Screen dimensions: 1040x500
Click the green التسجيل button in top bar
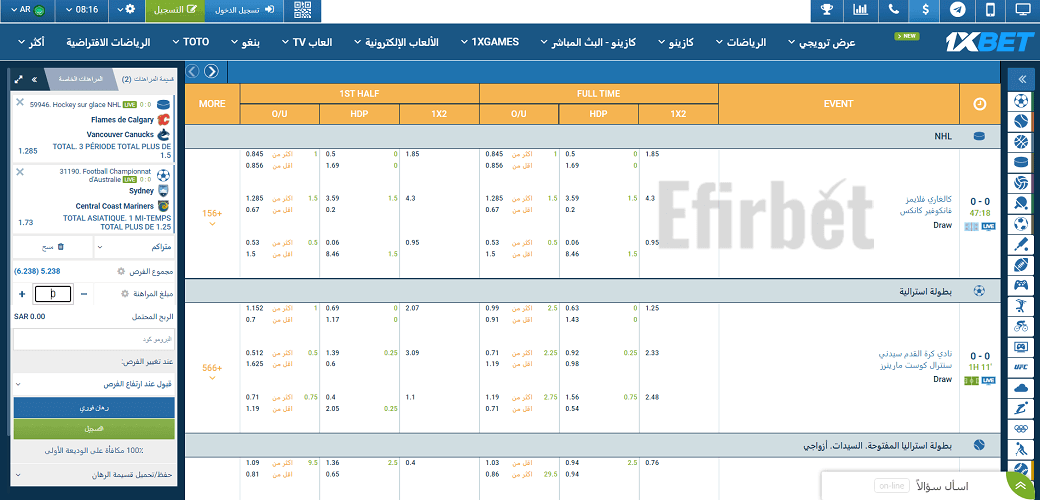point(175,10)
